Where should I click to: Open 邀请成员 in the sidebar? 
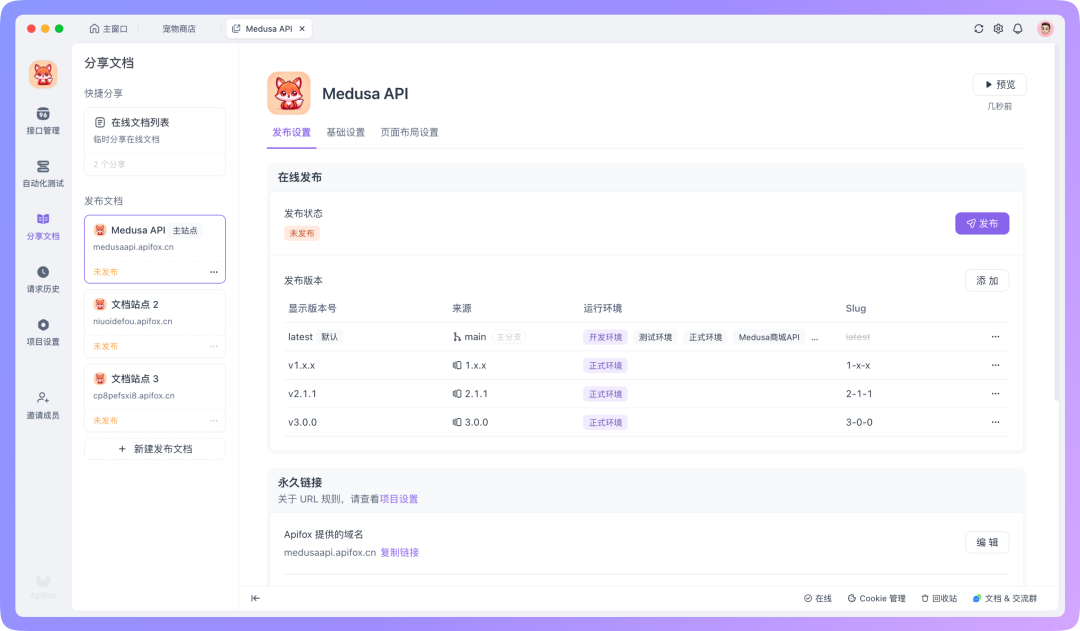42,406
